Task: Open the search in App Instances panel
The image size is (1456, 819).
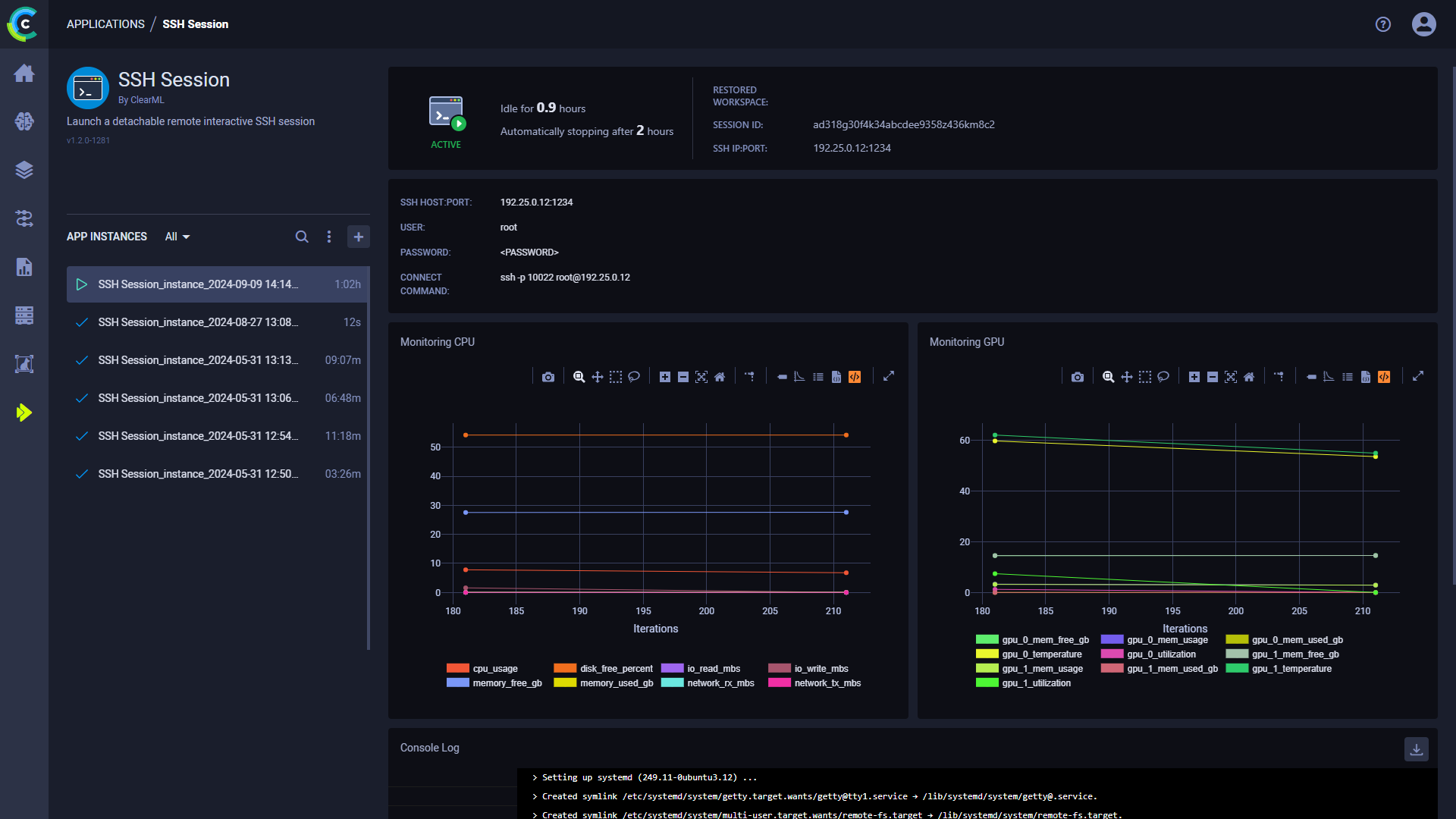Action: pos(302,237)
